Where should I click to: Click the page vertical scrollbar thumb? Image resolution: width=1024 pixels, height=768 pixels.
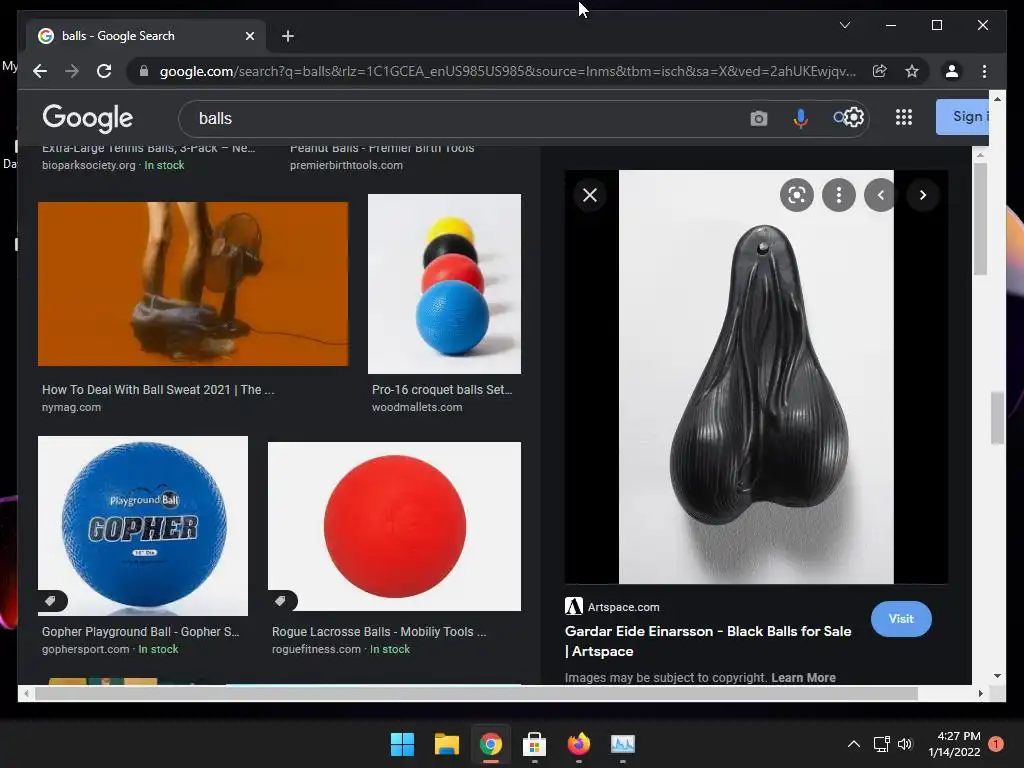(997, 418)
